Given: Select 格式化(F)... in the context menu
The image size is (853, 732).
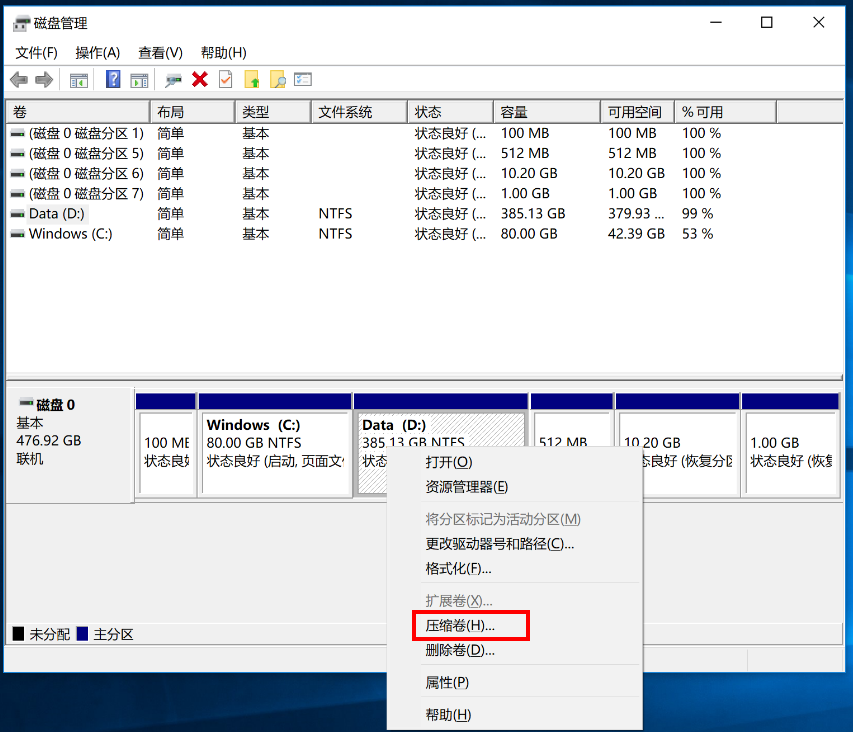Looking at the screenshot, I should tap(458, 569).
